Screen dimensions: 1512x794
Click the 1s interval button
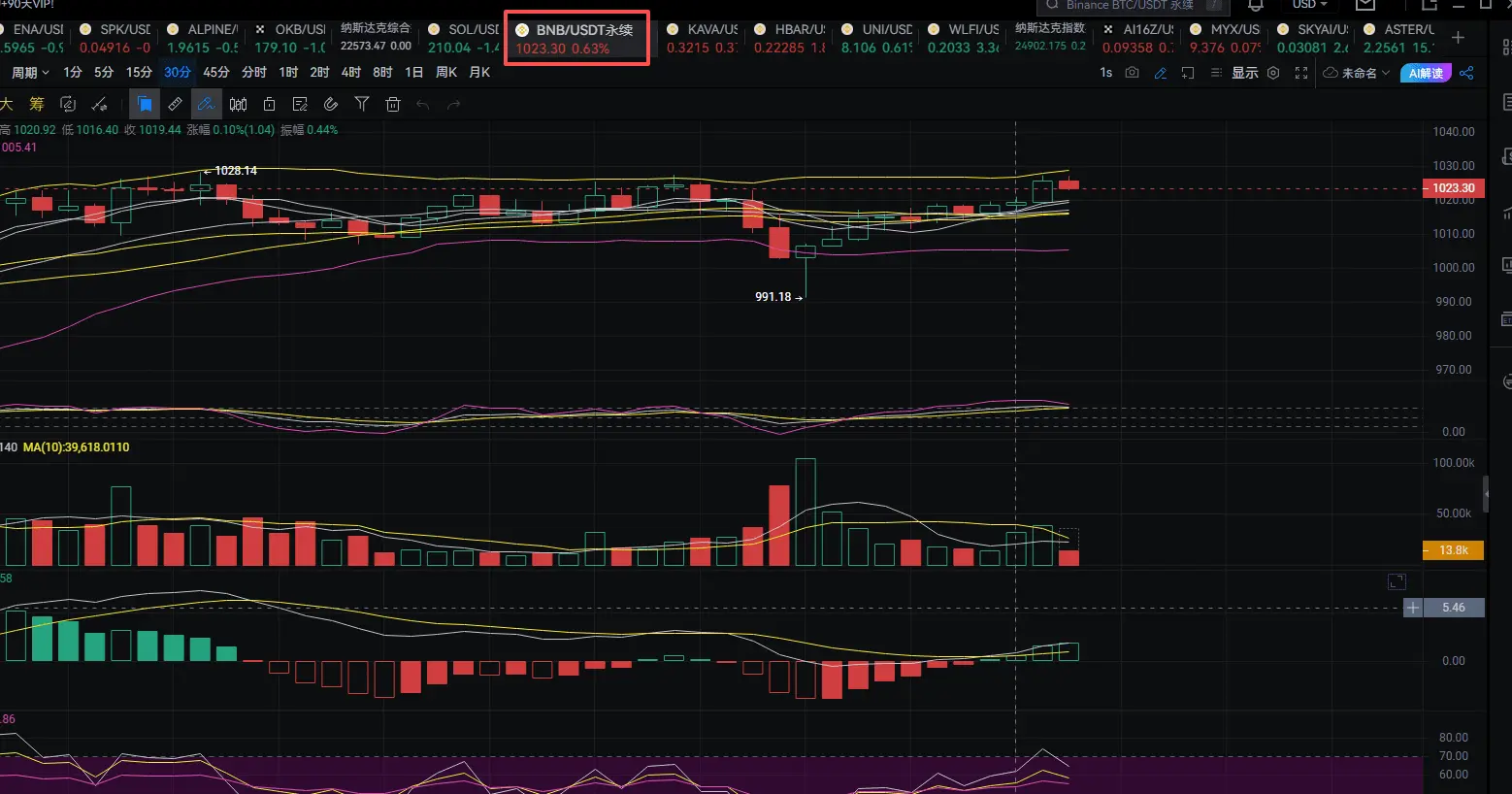(1105, 73)
